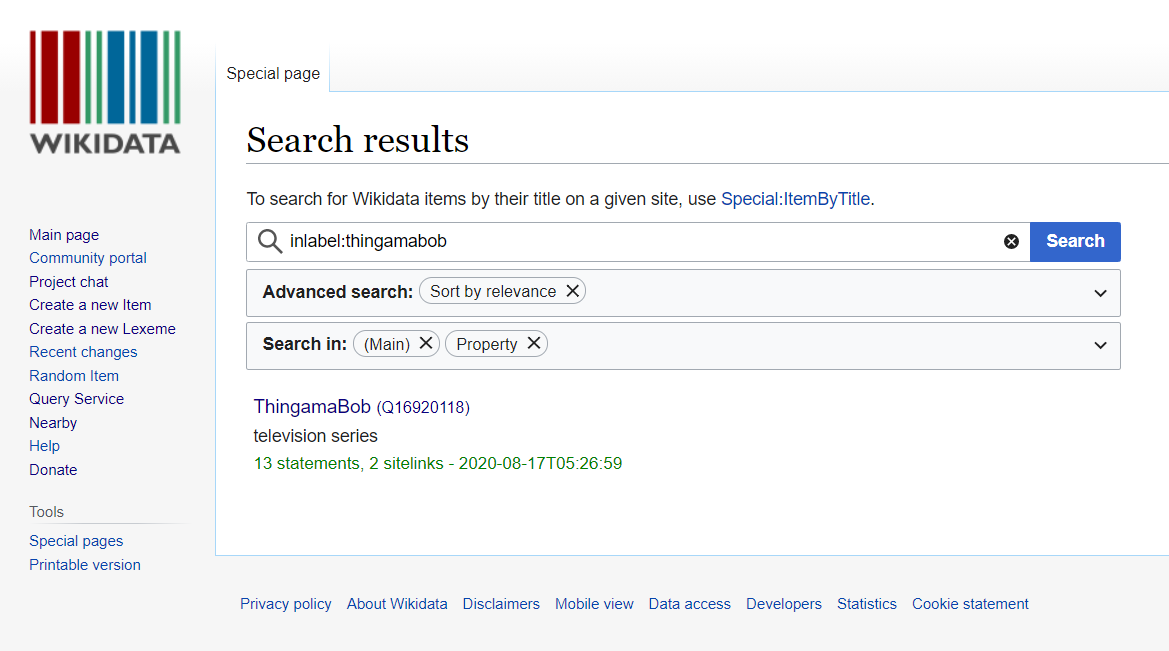Open Statistics footer link
Viewport: 1169px width, 651px height.
pos(867,604)
